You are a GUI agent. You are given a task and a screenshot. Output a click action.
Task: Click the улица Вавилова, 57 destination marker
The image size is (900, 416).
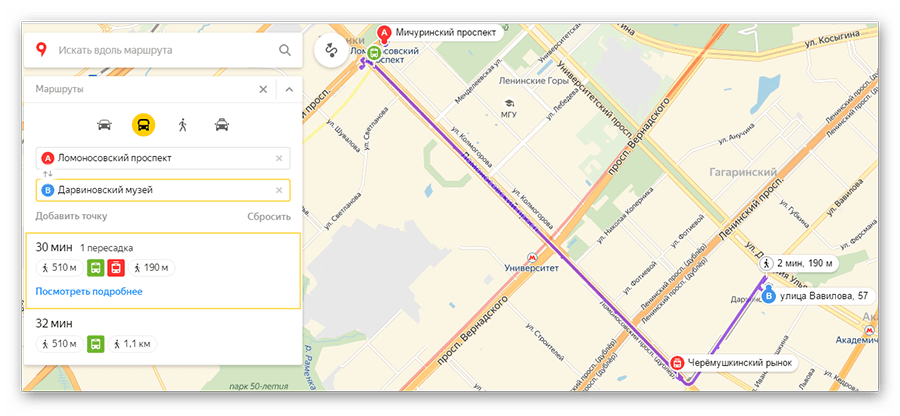[769, 296]
